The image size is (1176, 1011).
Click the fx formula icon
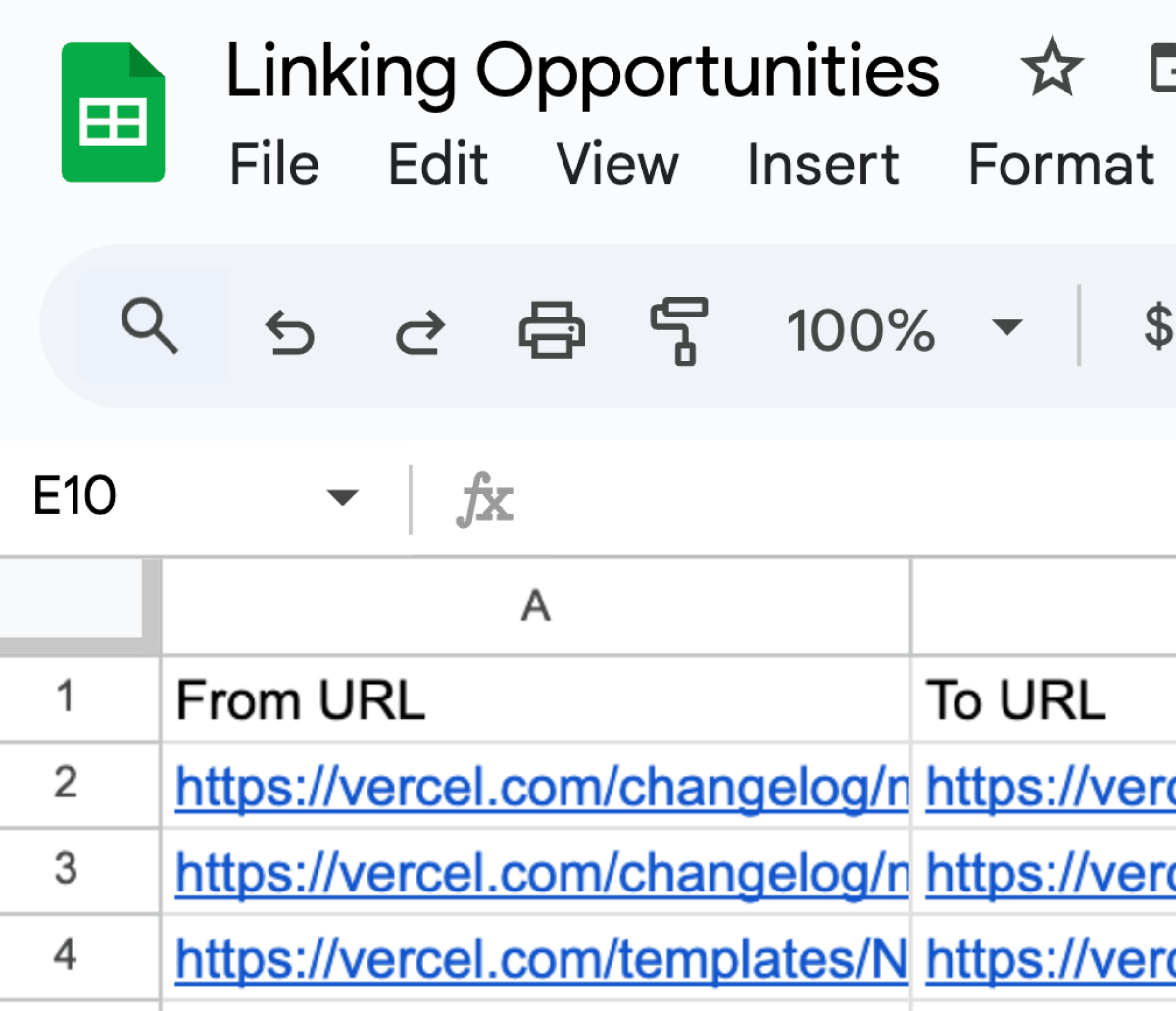click(484, 499)
